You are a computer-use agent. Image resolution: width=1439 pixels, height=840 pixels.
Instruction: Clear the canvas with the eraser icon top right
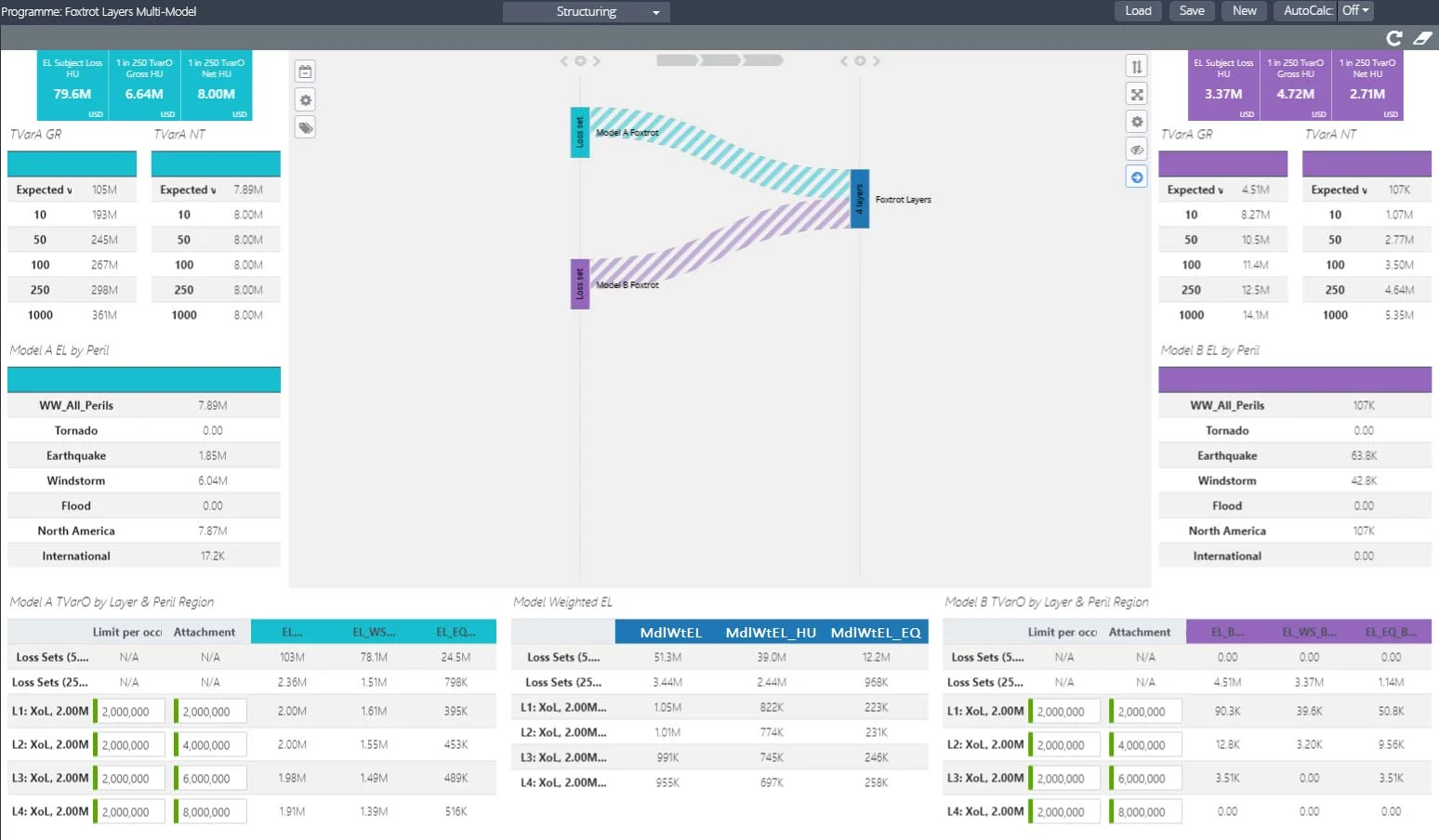tap(1422, 38)
